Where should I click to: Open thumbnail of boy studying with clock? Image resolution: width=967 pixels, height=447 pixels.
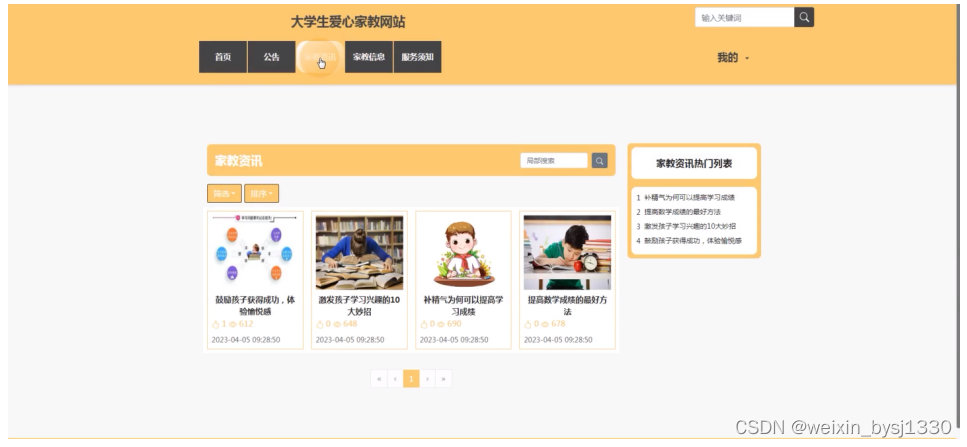[x=567, y=252]
